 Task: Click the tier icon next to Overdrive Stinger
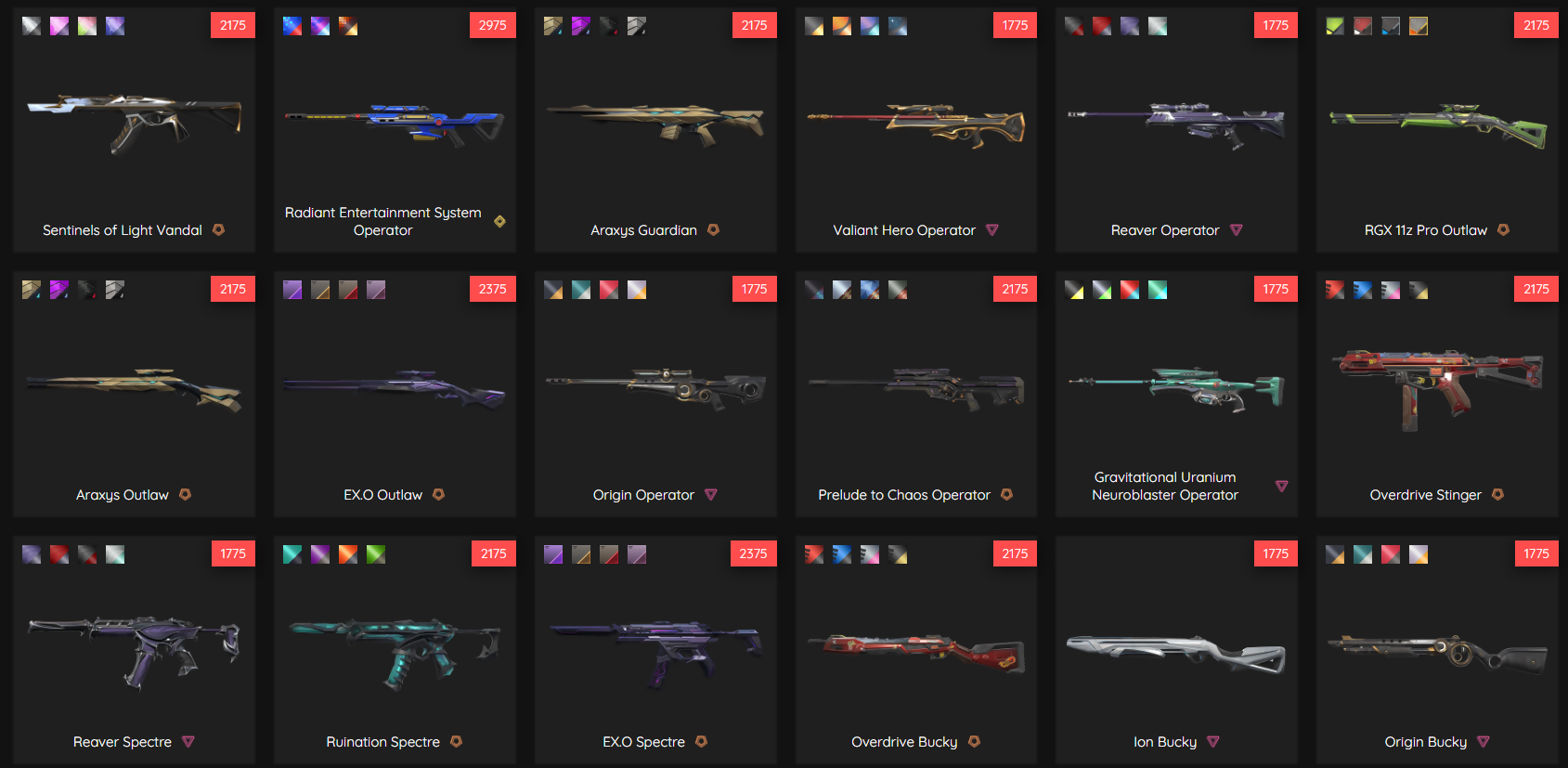click(x=1497, y=494)
